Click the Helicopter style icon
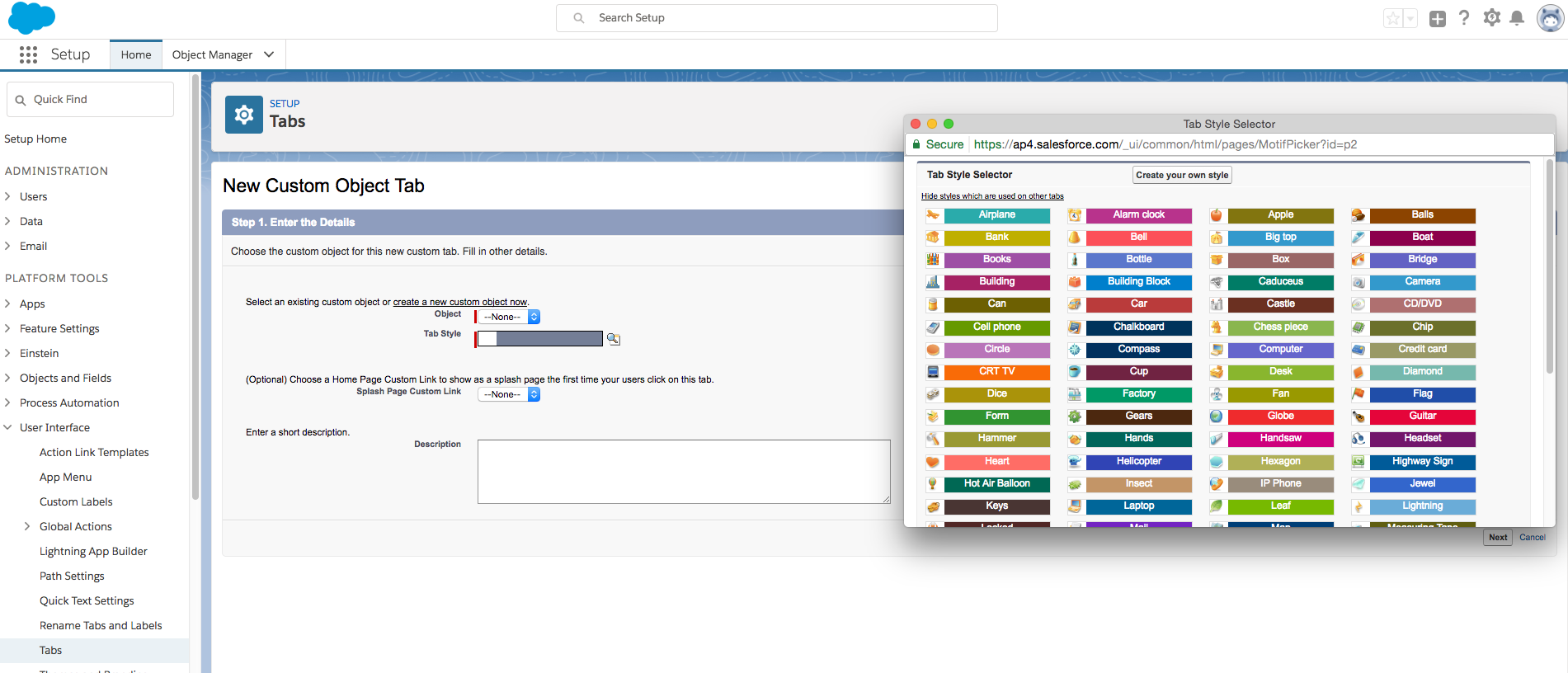This screenshot has width=1568, height=673. pos(1075,462)
